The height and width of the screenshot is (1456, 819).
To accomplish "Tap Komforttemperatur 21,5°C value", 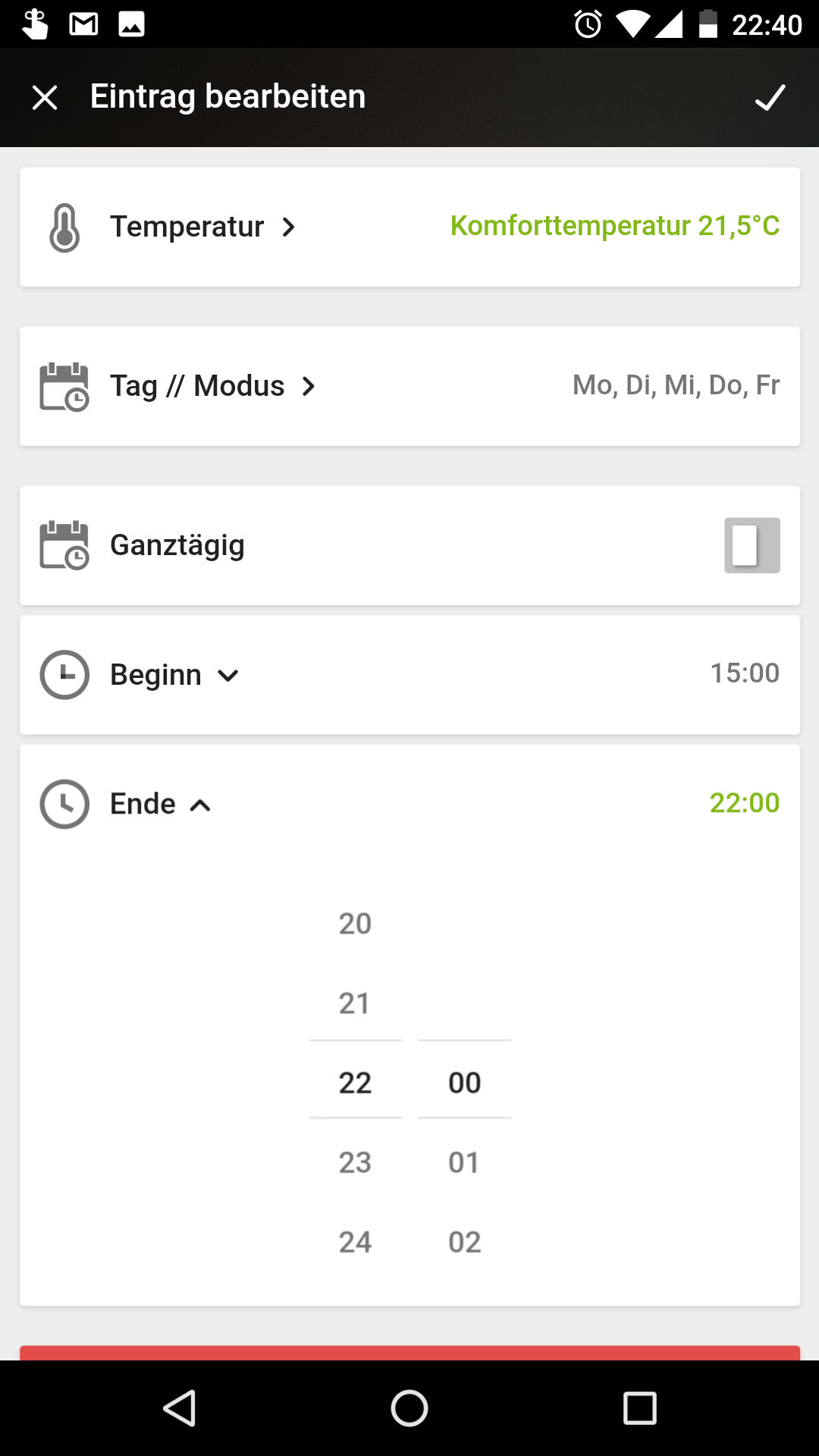I will pyautogui.click(x=614, y=226).
